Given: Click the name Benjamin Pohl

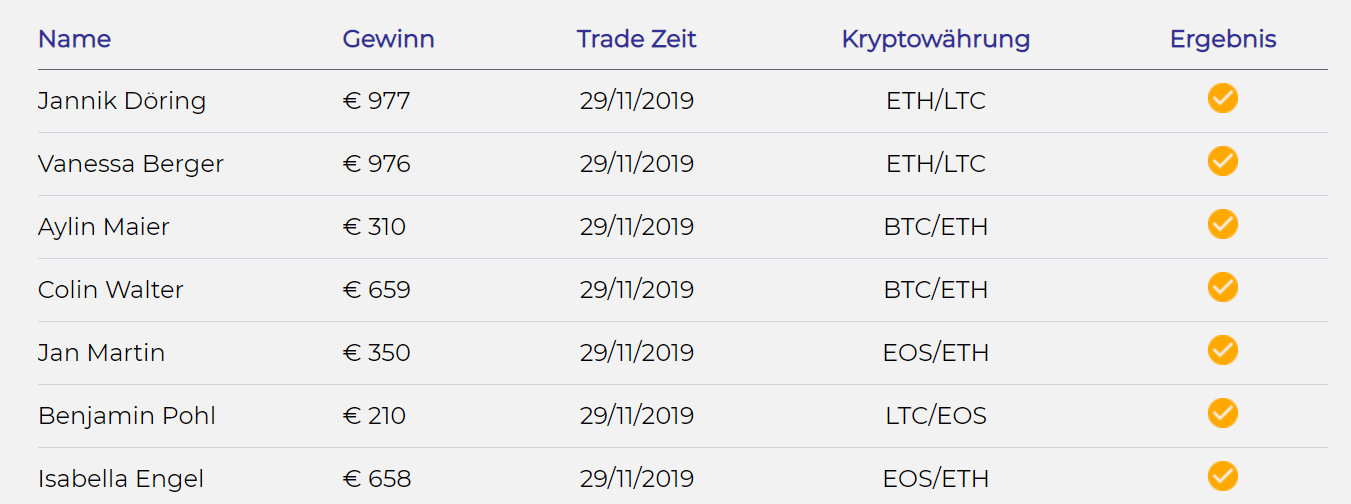Looking at the screenshot, I should (127, 417).
